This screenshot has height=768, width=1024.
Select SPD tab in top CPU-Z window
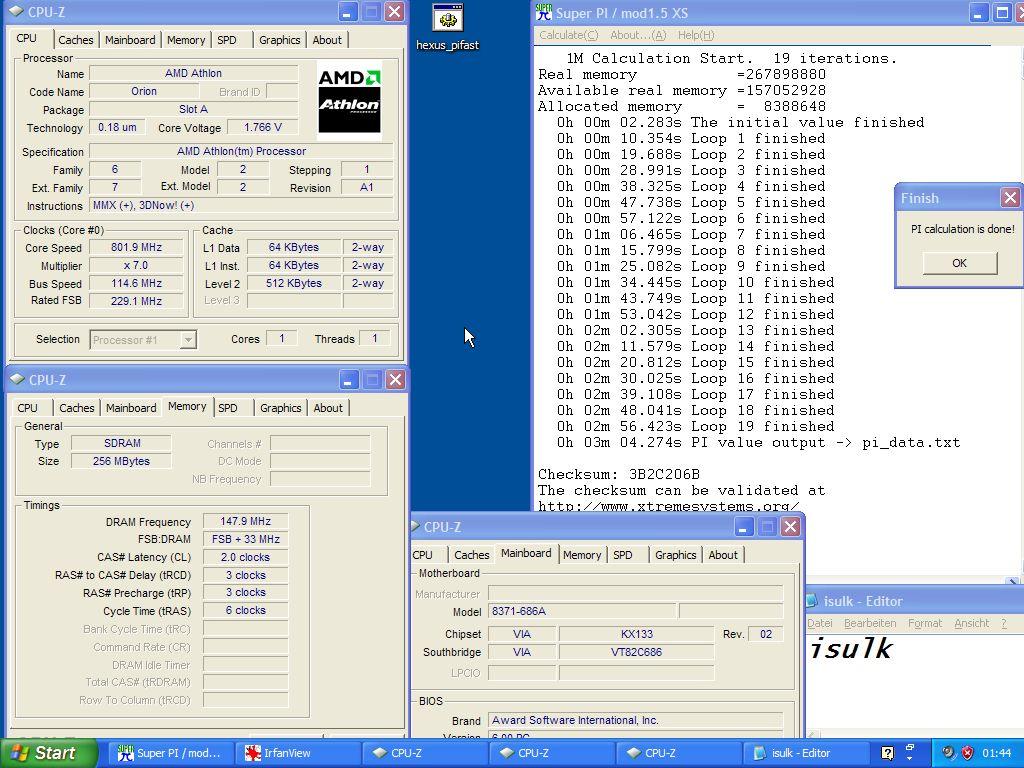[x=227, y=40]
